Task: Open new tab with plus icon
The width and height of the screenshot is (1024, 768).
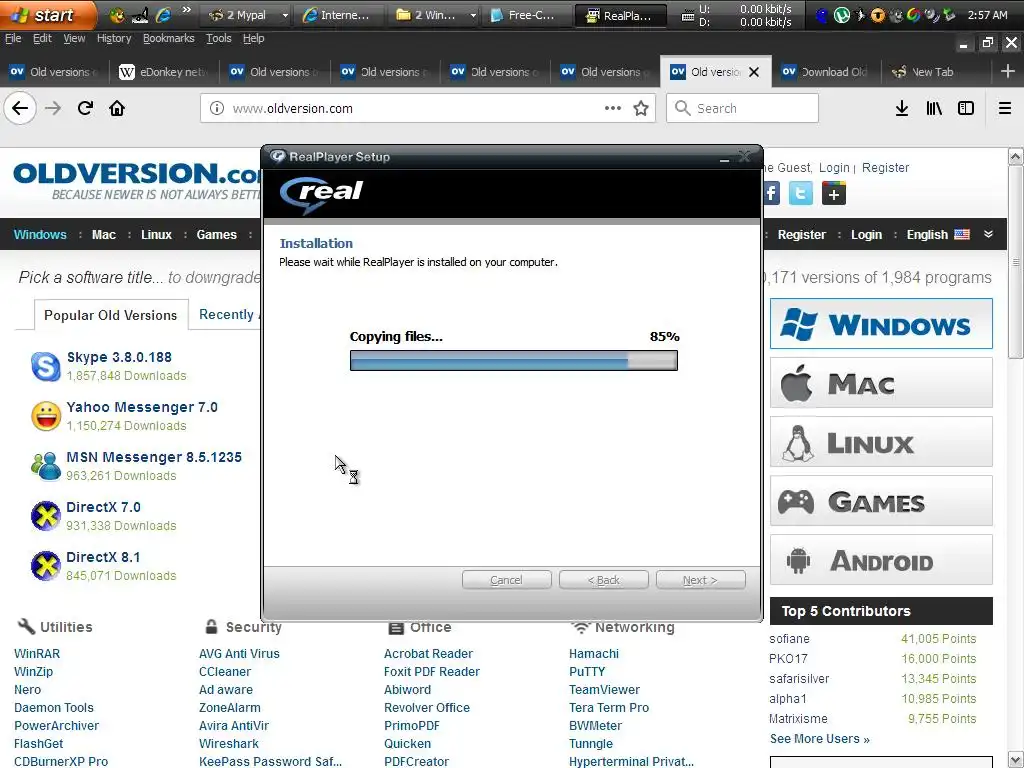Action: tap(1008, 71)
